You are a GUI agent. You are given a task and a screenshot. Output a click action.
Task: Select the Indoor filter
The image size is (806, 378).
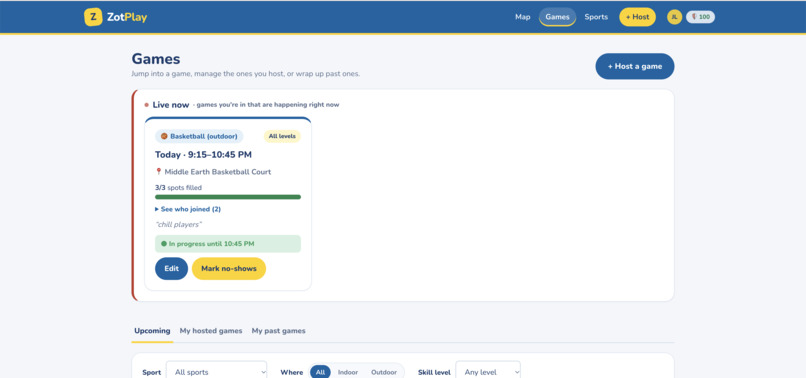pos(348,372)
